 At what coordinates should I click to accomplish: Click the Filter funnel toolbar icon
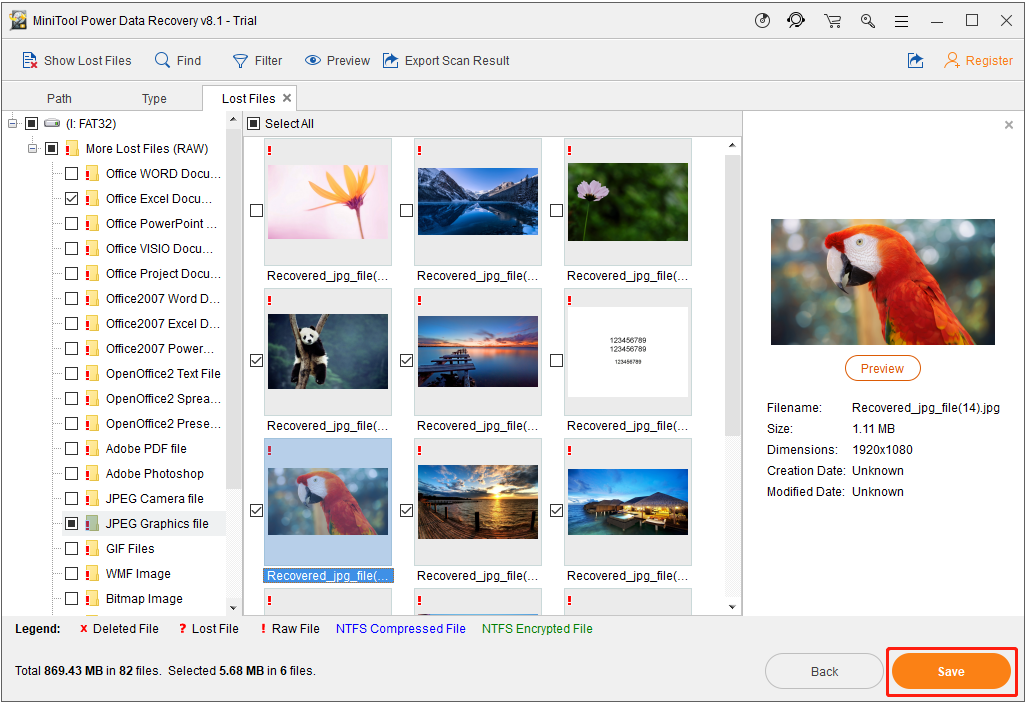[x=240, y=61]
